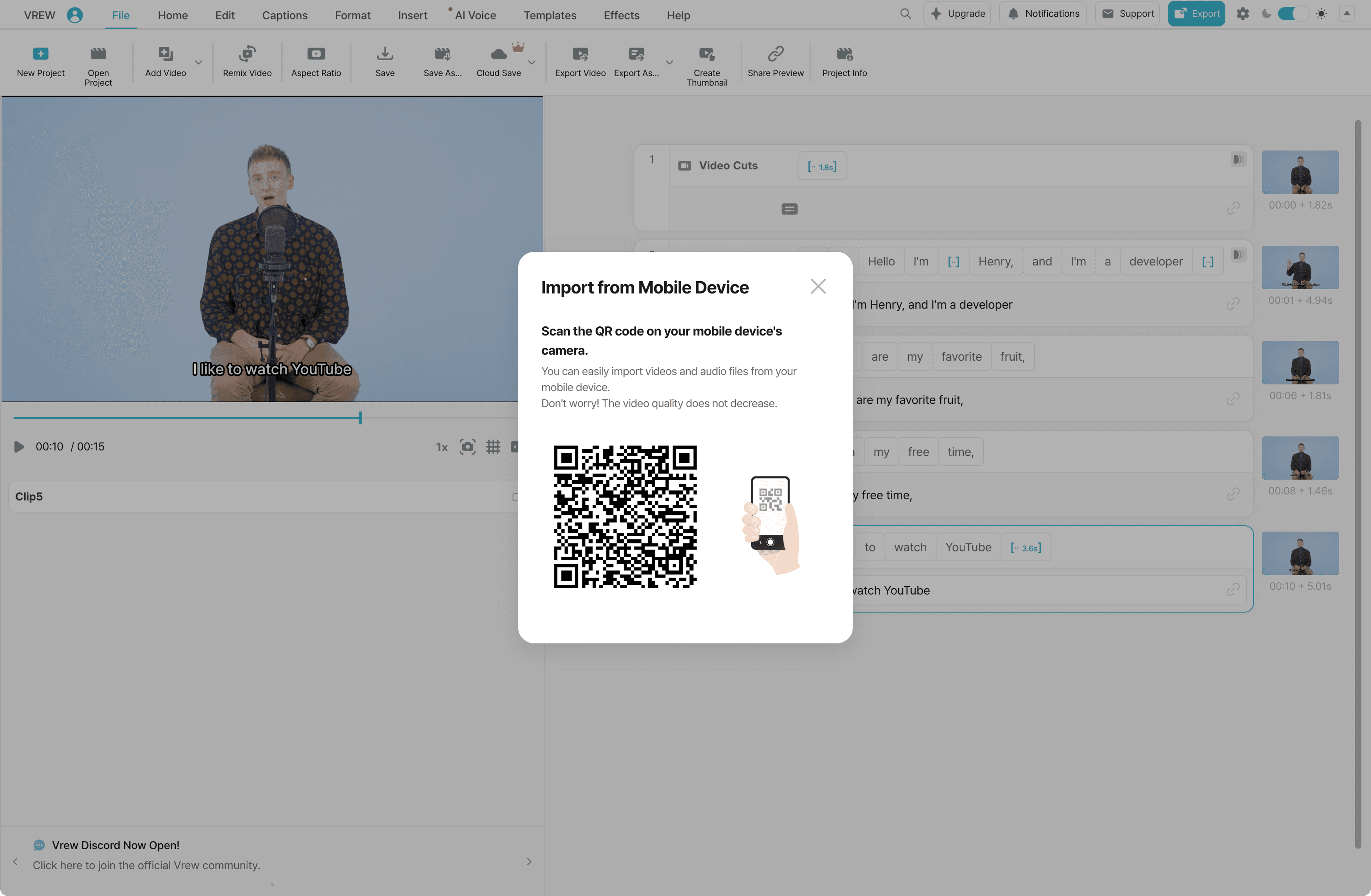Toggle the dark/light mode switch

coord(1293,14)
